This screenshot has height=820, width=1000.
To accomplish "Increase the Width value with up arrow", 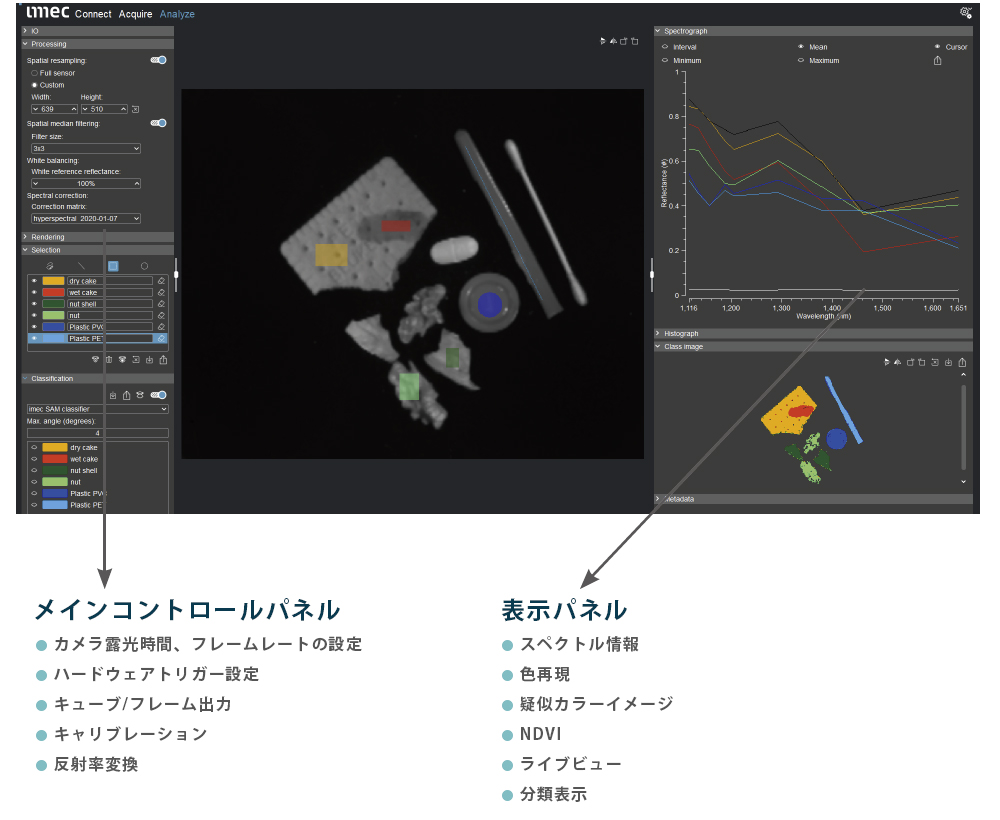I will click(x=74, y=109).
